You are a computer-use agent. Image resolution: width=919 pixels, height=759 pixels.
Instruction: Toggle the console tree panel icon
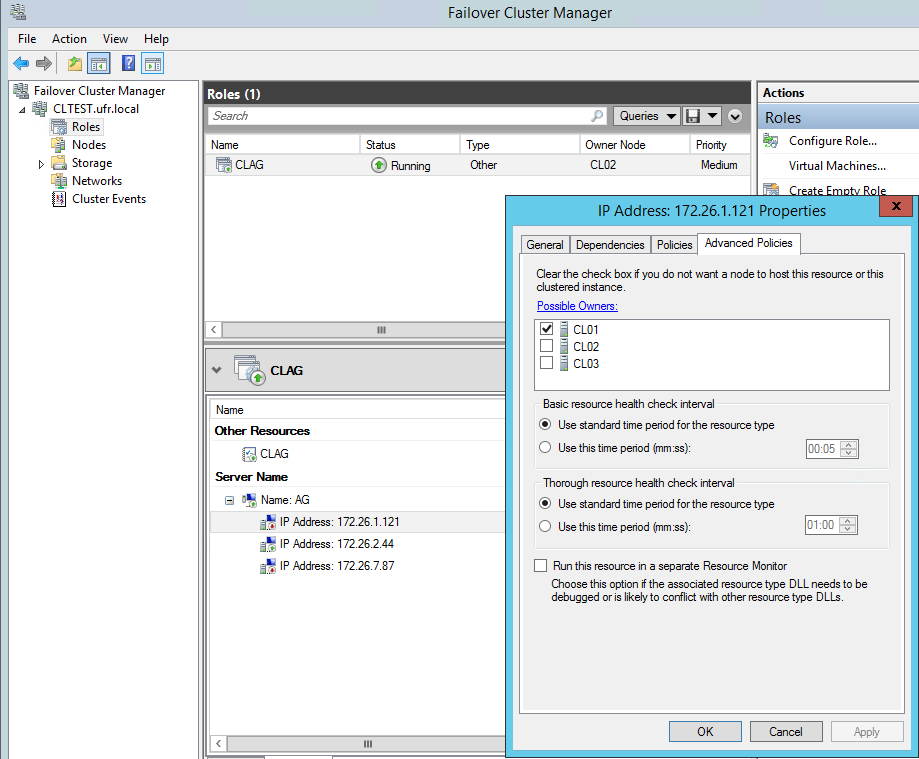(100, 62)
